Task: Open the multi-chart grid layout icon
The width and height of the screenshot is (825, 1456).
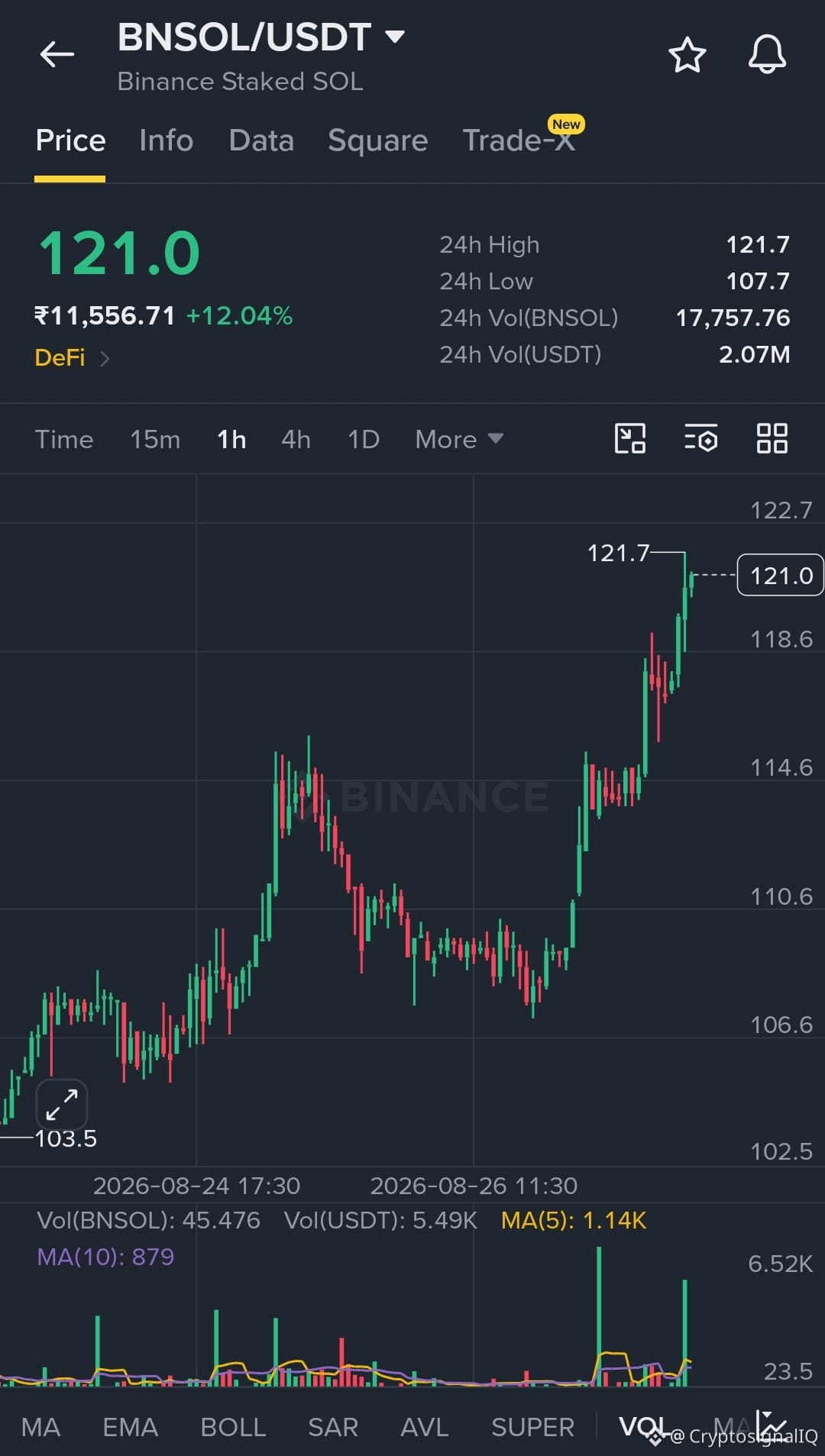Action: [x=772, y=439]
